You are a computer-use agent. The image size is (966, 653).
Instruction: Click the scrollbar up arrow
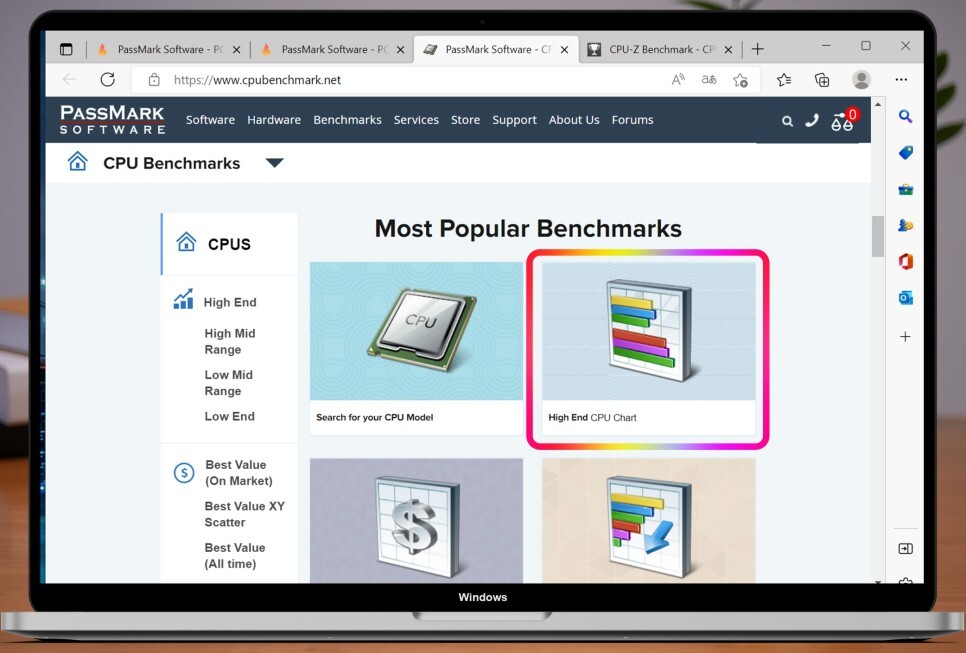pyautogui.click(x=878, y=105)
